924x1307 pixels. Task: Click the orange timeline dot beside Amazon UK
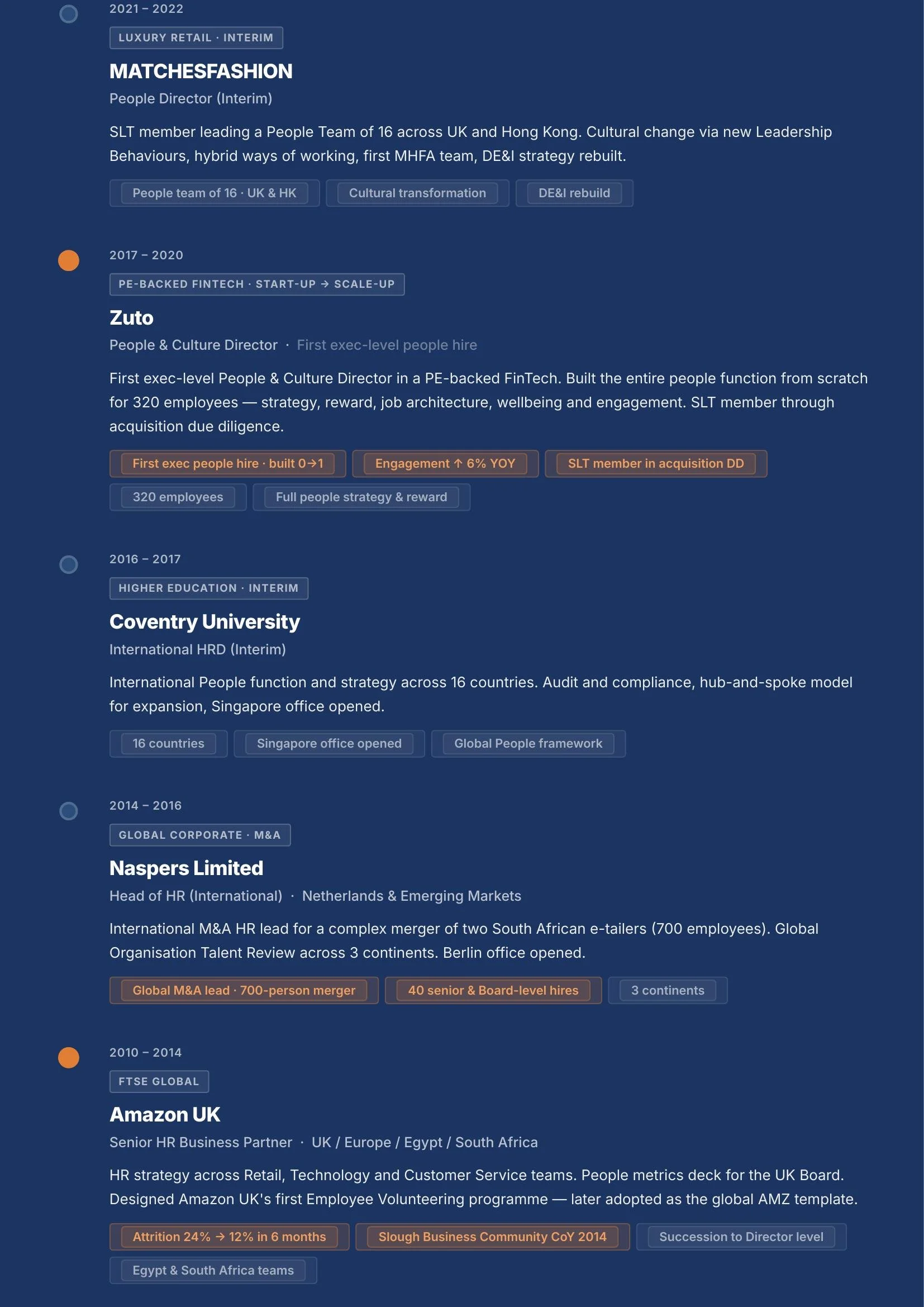[x=69, y=1058]
